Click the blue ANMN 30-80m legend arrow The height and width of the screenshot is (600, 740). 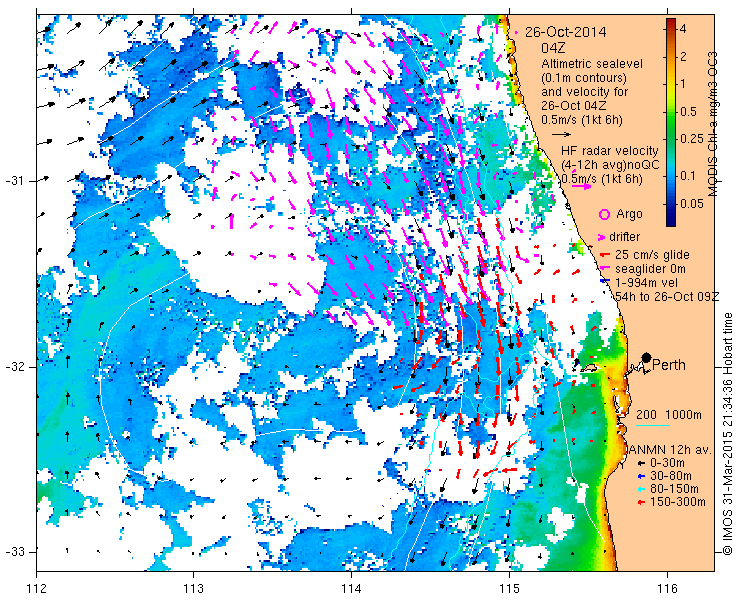641,476
